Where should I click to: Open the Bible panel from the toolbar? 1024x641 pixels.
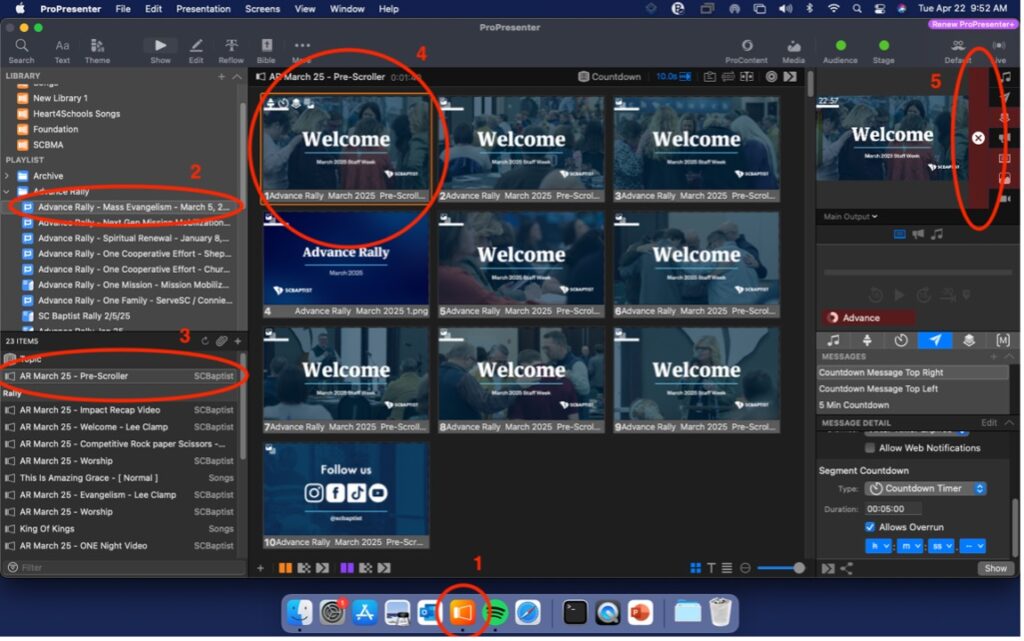[x=266, y=51]
